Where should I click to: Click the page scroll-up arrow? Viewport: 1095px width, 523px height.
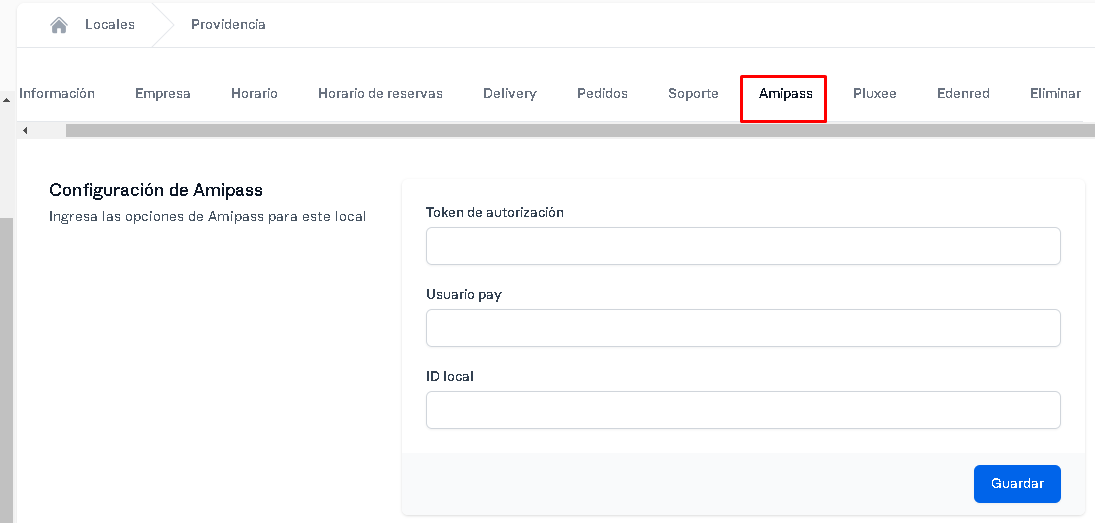(6, 100)
